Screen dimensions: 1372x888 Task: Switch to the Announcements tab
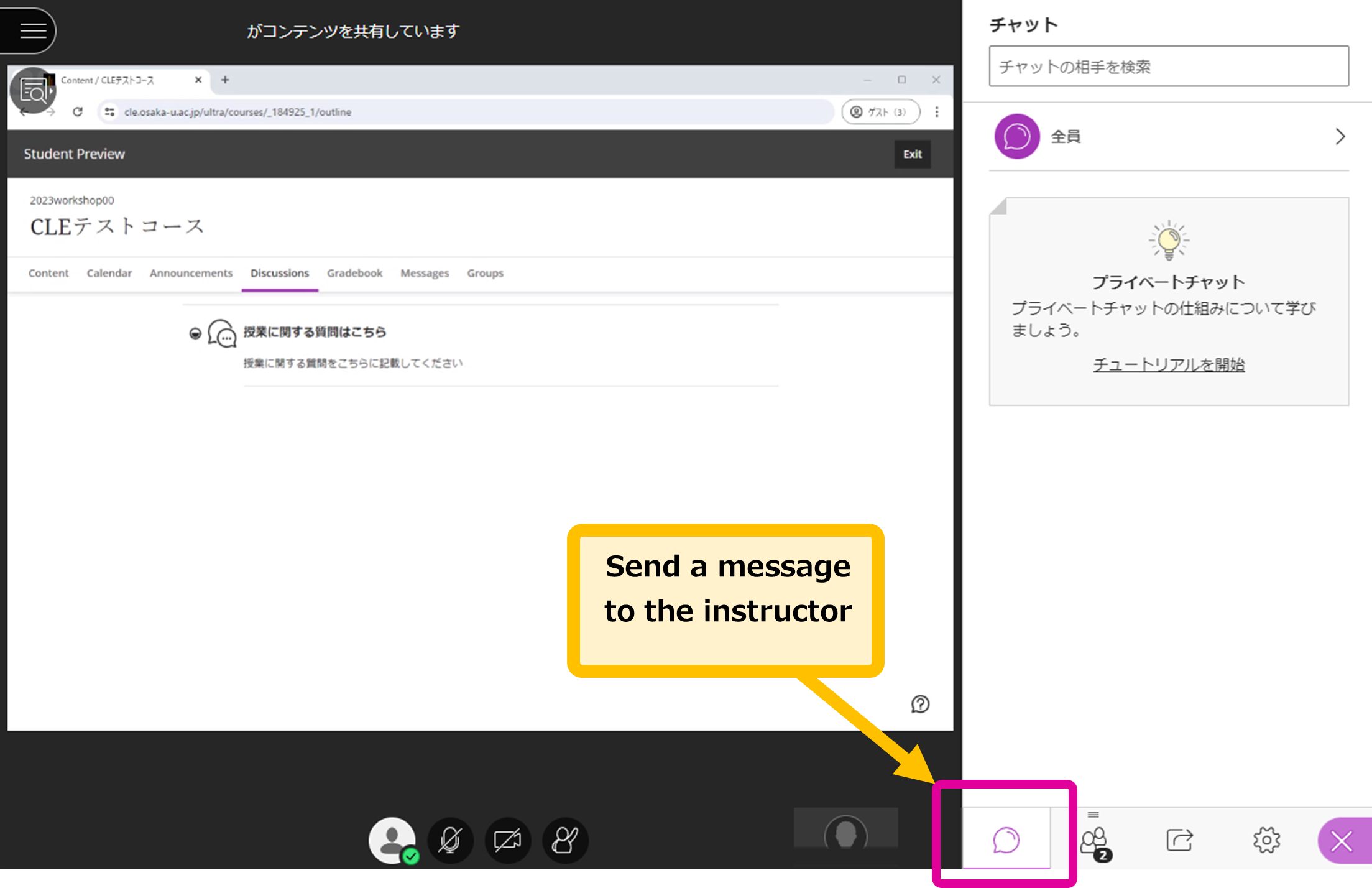(x=191, y=273)
